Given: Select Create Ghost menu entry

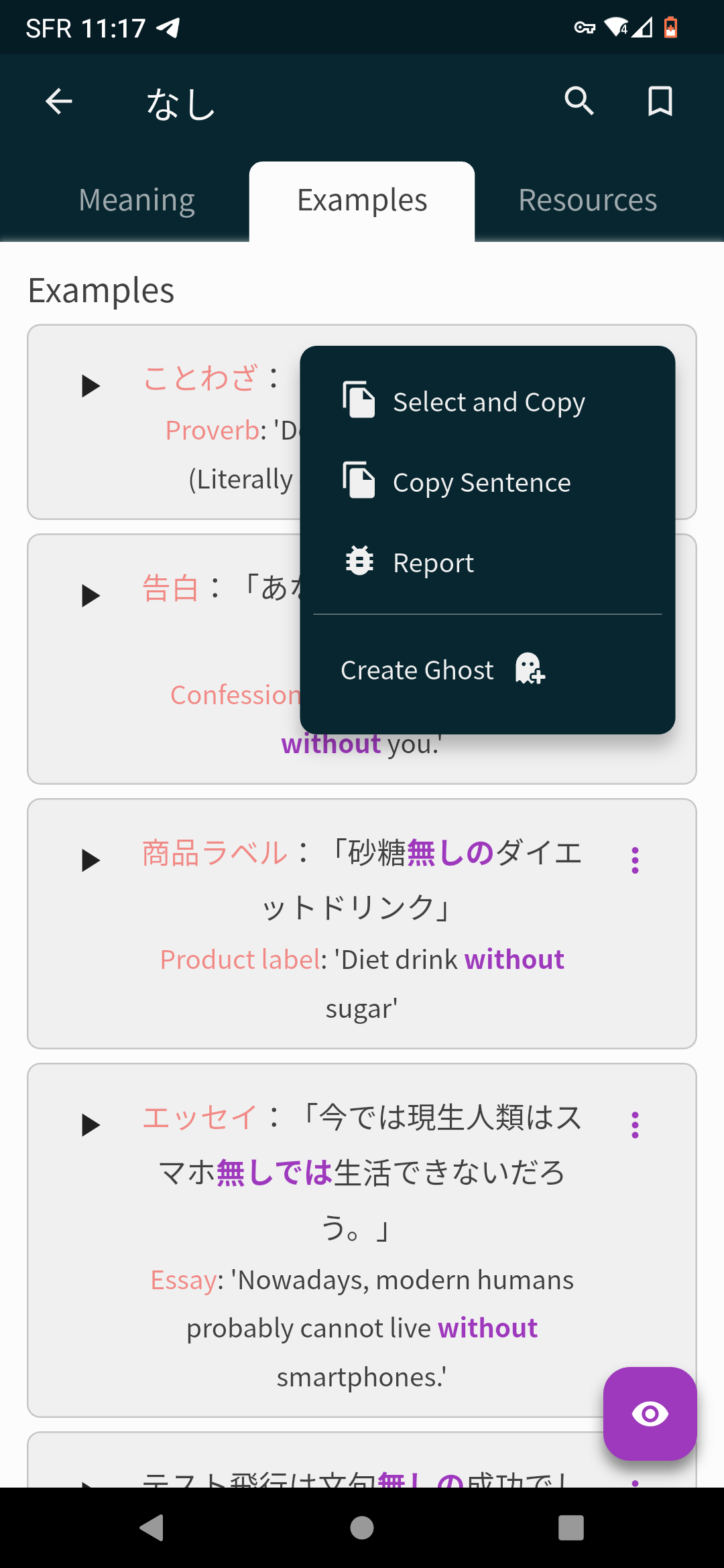Looking at the screenshot, I should tap(417, 670).
